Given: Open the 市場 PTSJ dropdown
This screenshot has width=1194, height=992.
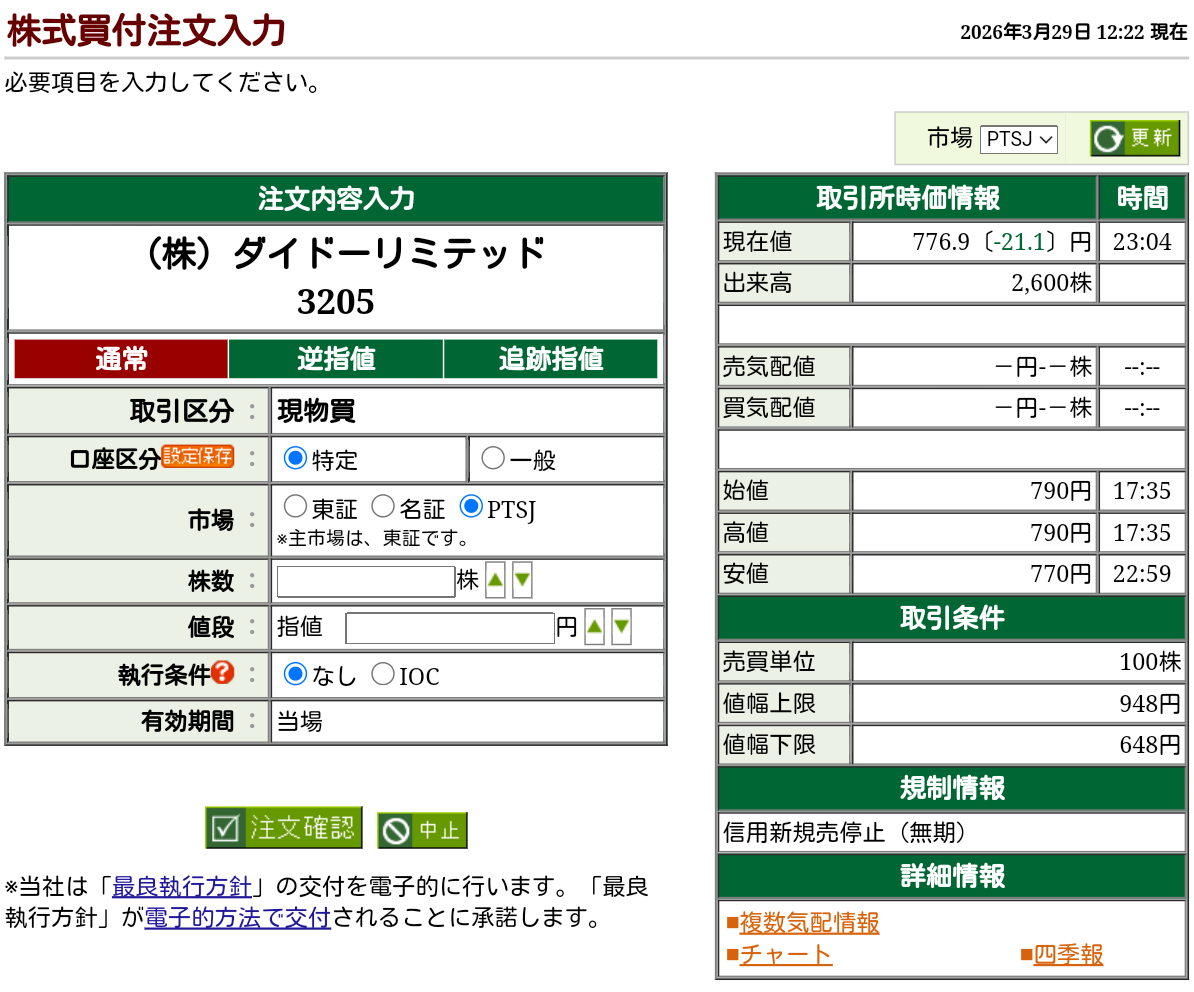Looking at the screenshot, I should [1018, 139].
